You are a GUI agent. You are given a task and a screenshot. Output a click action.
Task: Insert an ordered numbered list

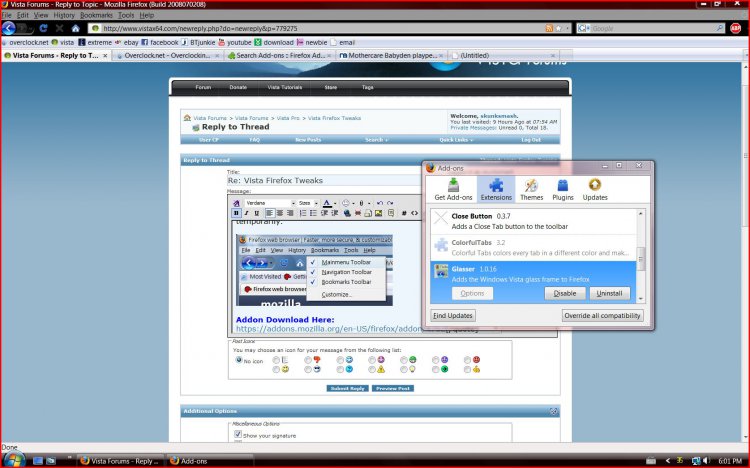(x=303, y=213)
